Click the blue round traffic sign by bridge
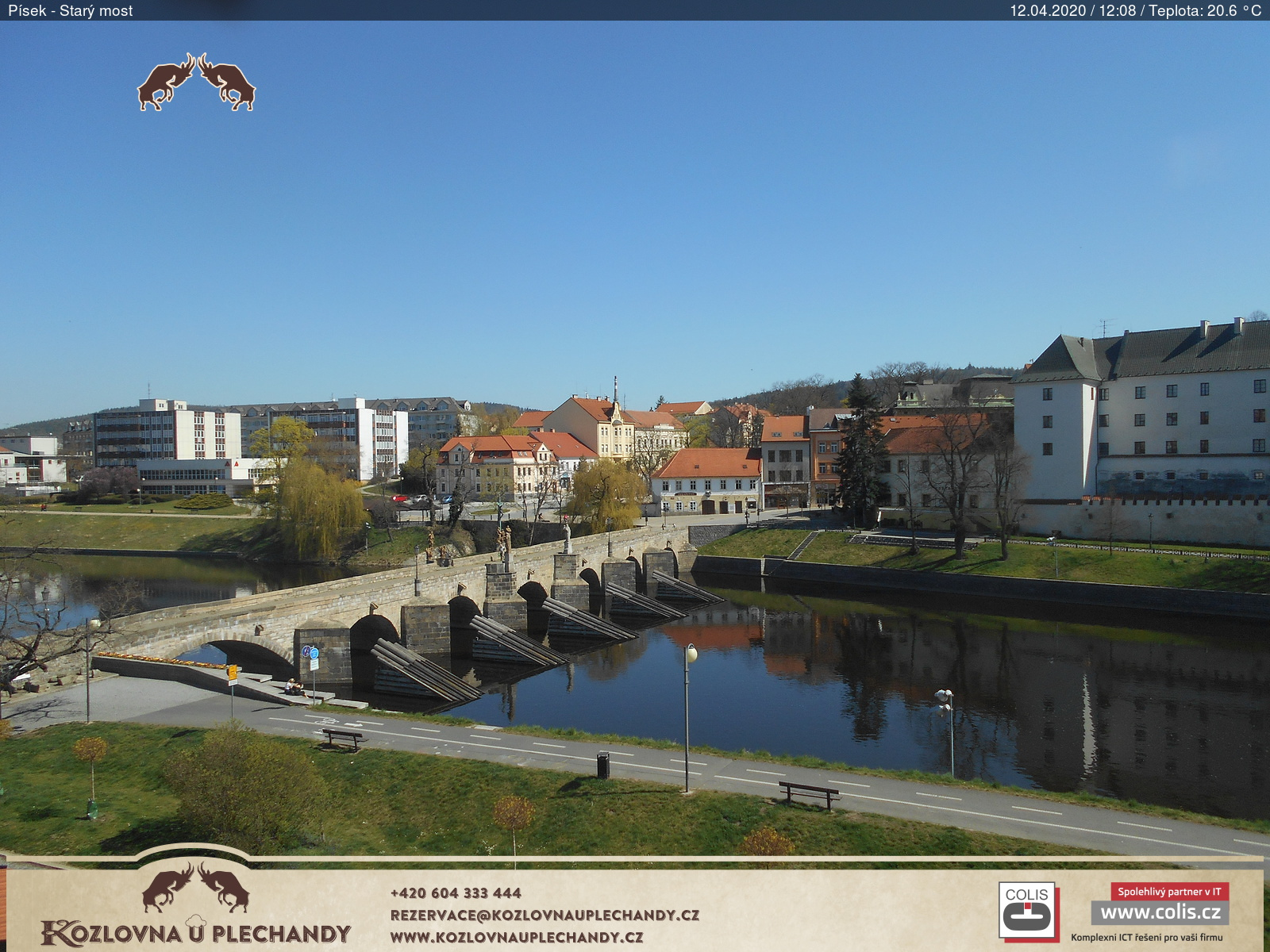 (x=314, y=654)
